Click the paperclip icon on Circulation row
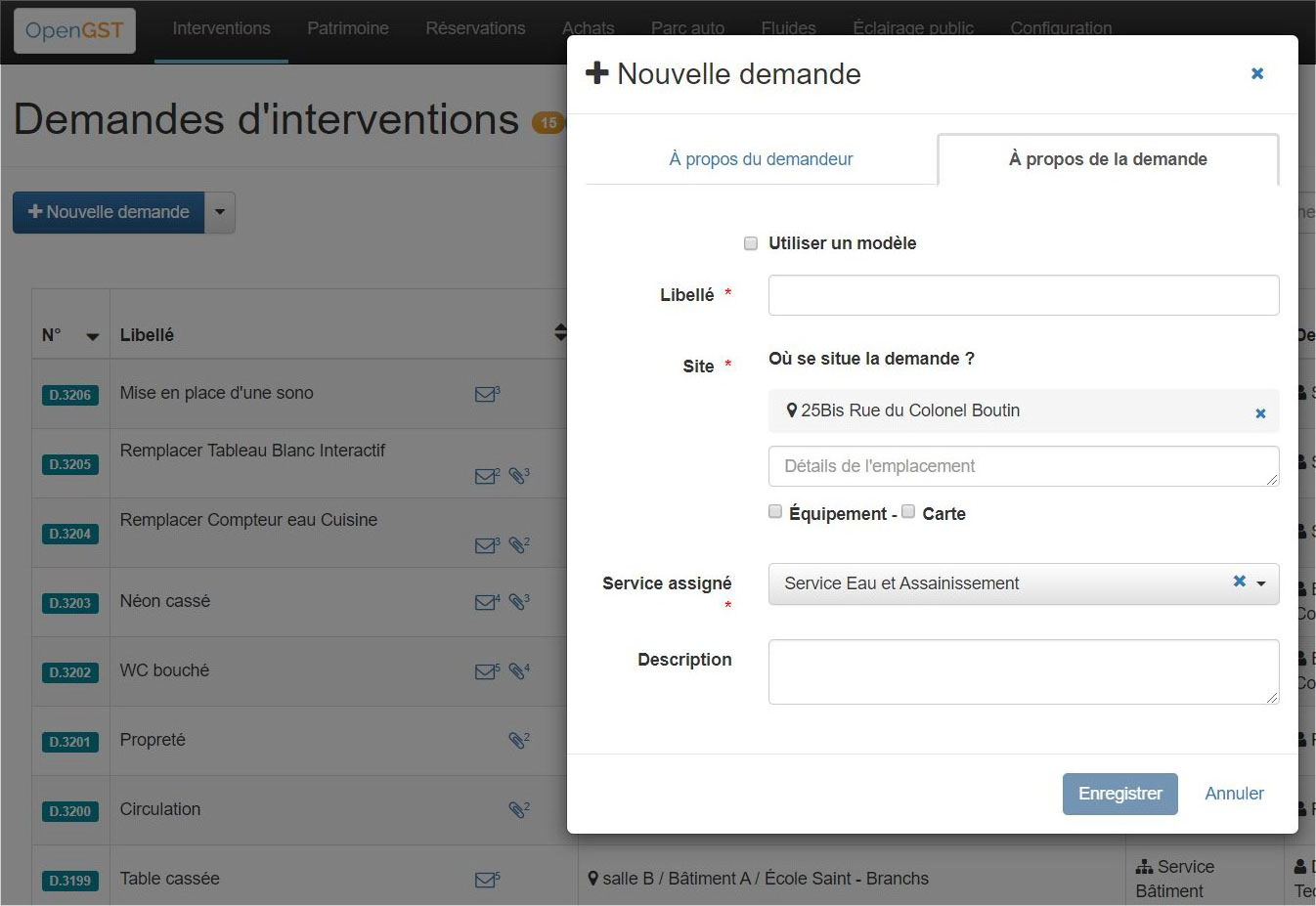Viewport: 1316px width, 906px height. (x=518, y=810)
